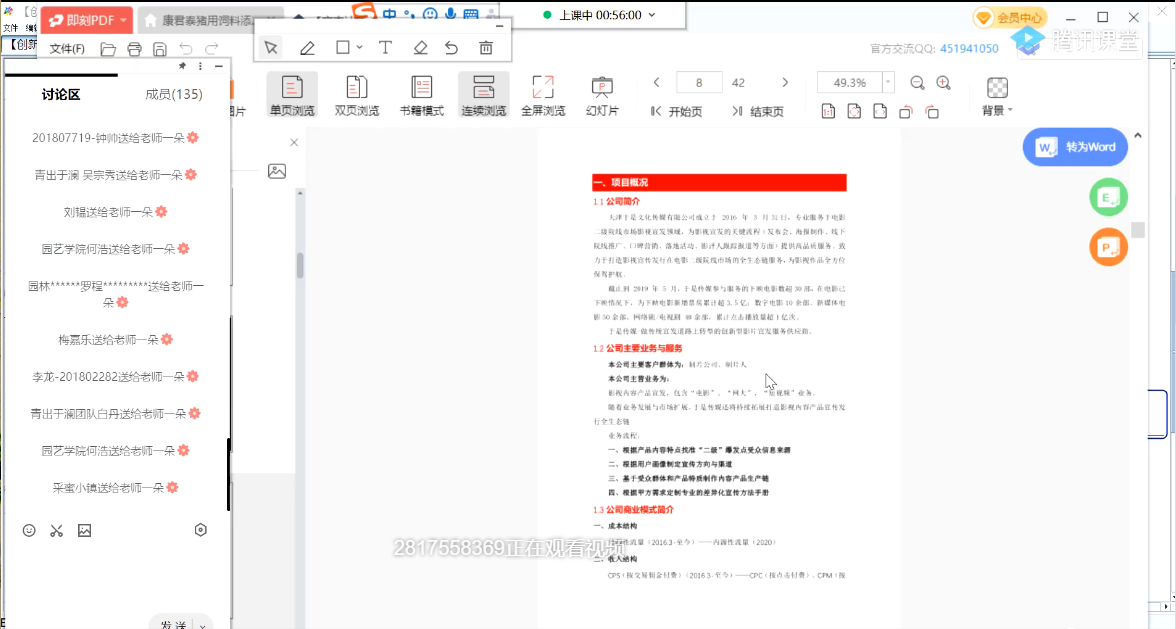
Task: Expand the rectangle shape tool dropdown arrow
Action: click(x=358, y=48)
